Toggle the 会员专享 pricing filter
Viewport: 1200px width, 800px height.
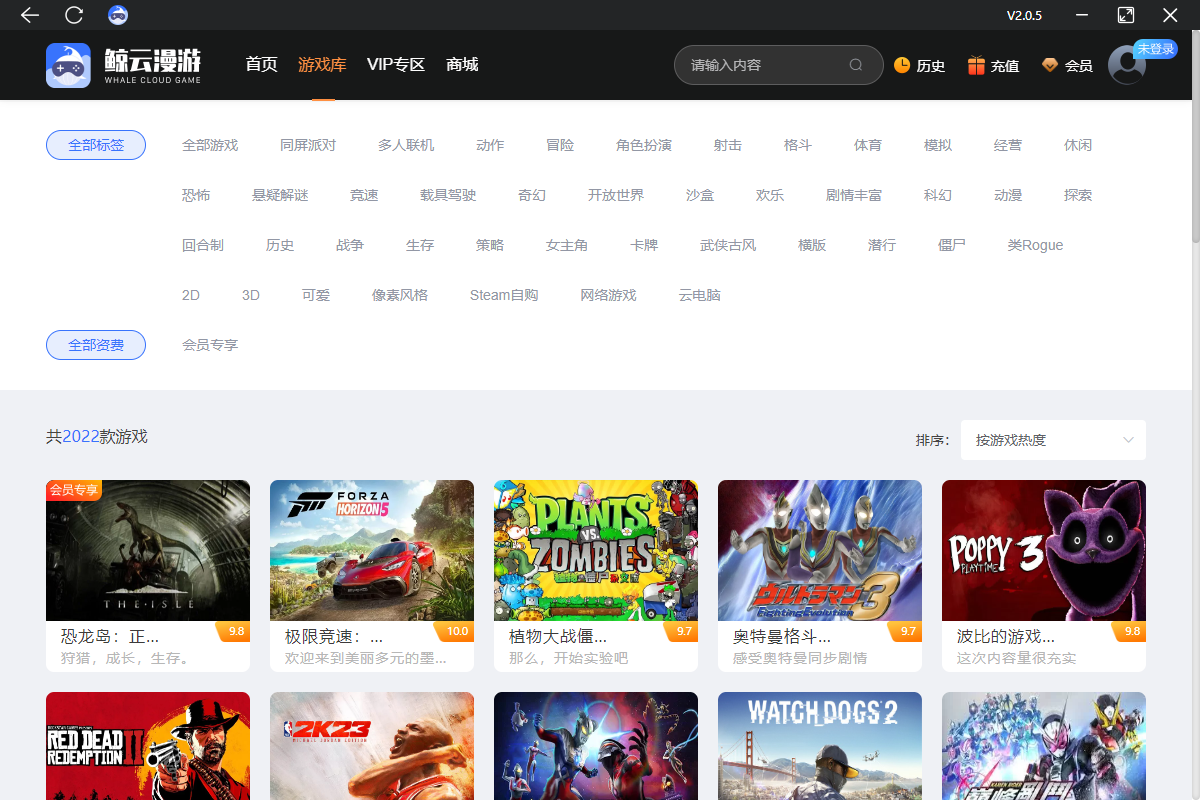click(210, 345)
